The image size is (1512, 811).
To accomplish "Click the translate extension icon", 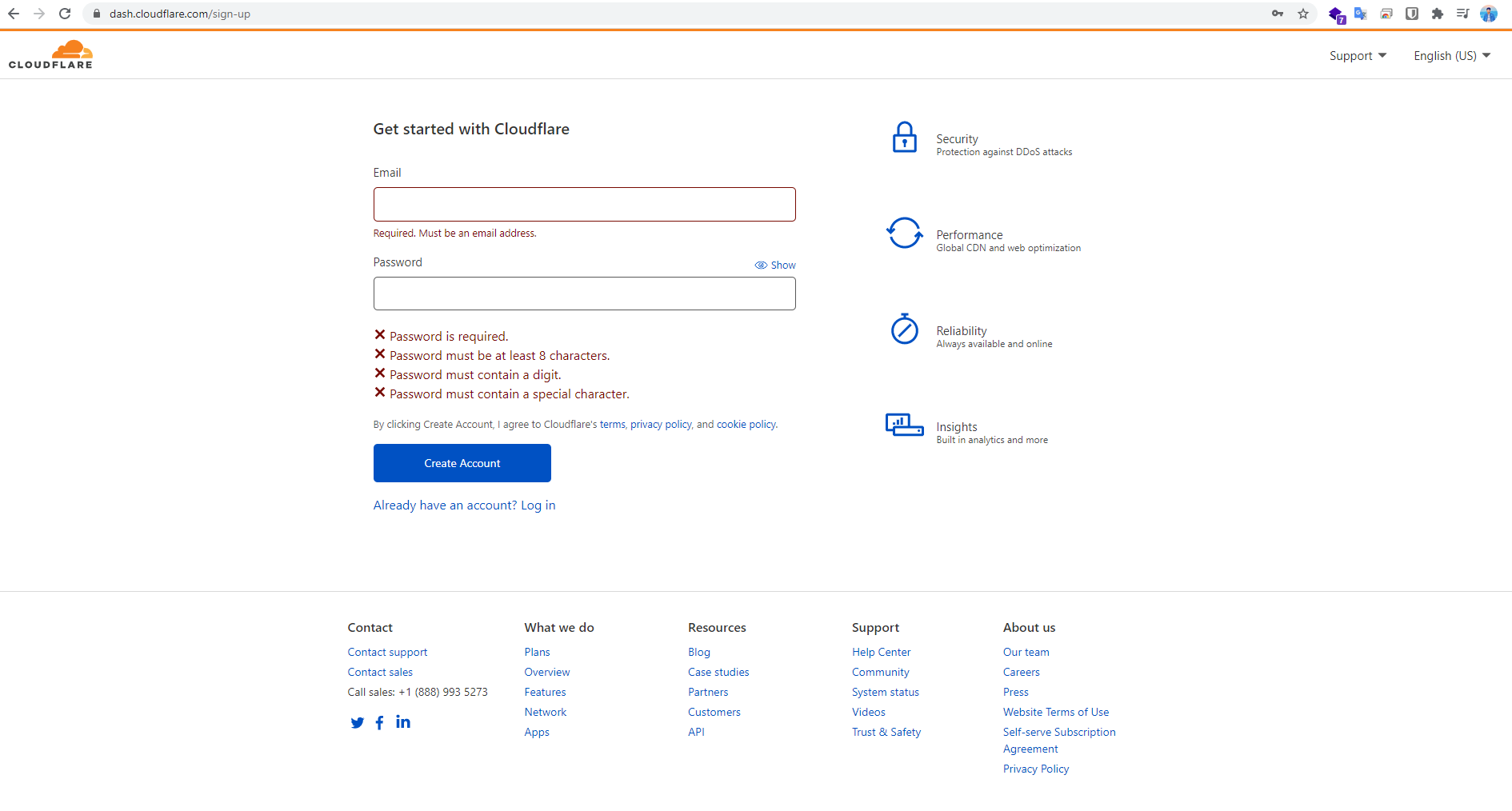I will click(x=1361, y=14).
